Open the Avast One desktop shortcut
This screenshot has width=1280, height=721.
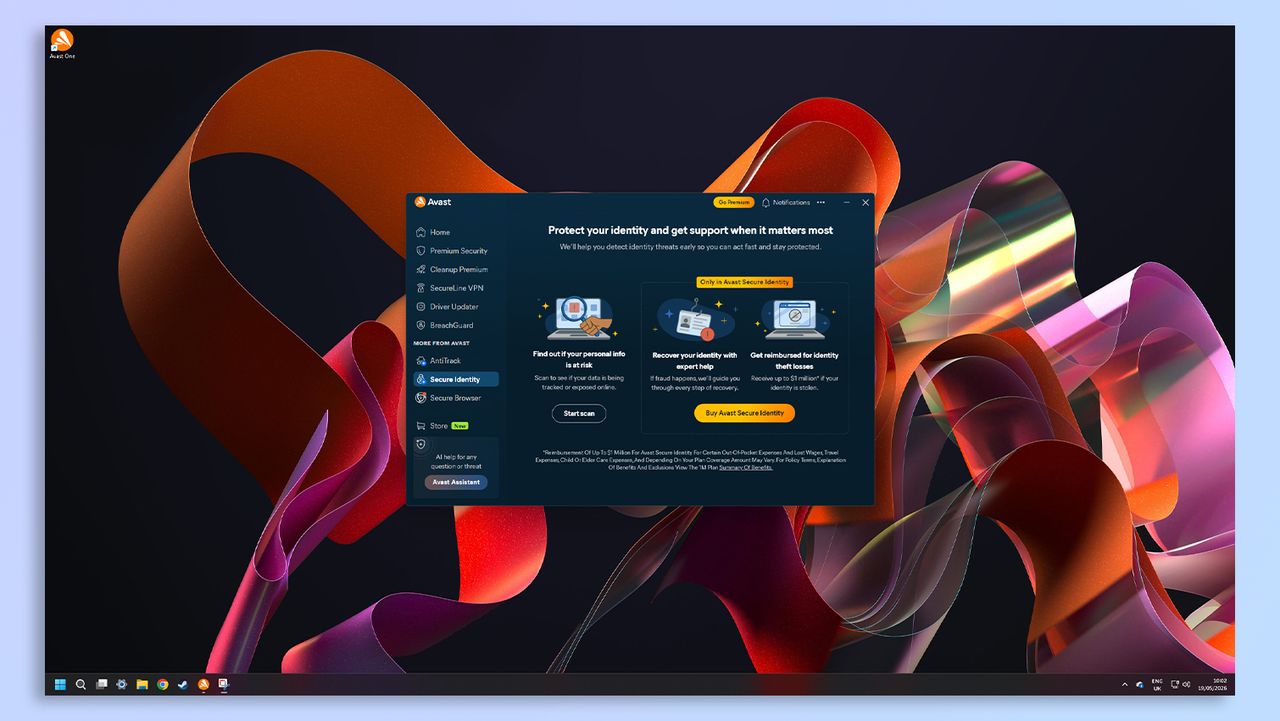62,44
